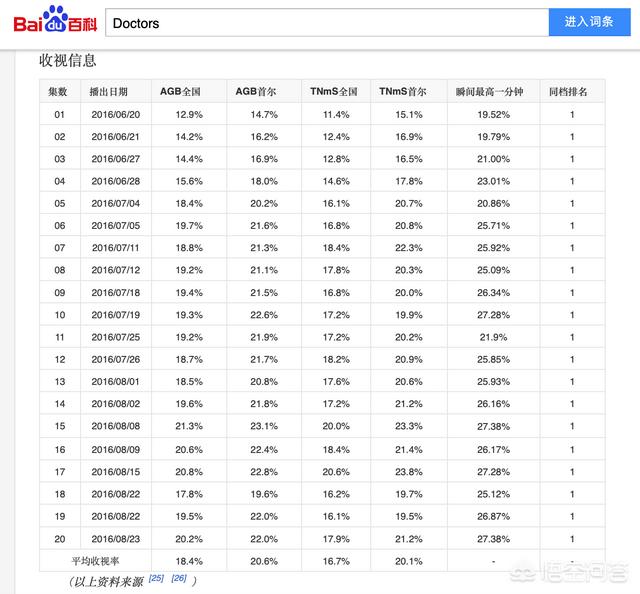
Task: Click the date cell 2016/08/02
Action: click(x=116, y=404)
